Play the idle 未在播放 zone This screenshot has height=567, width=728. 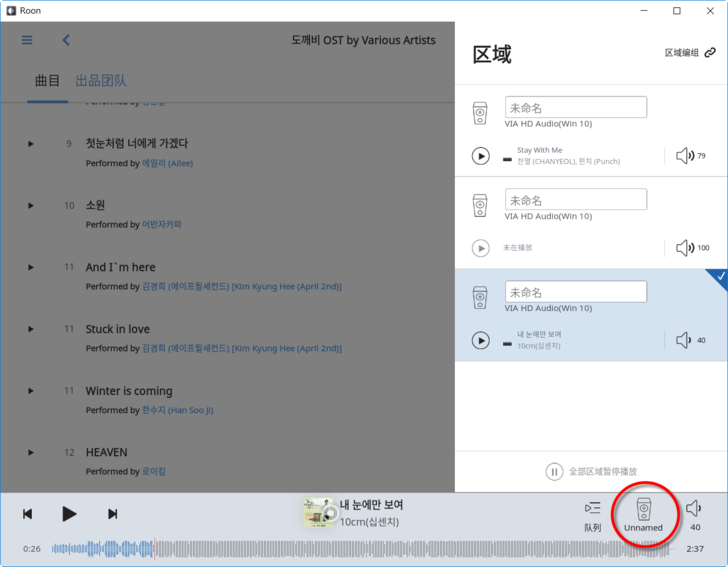pos(481,248)
